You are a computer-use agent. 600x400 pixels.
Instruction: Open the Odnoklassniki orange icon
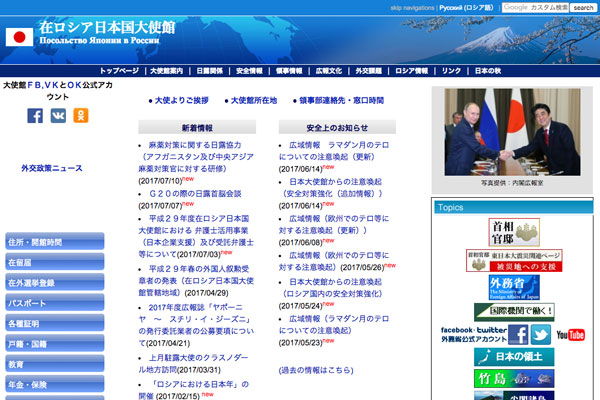click(80, 116)
